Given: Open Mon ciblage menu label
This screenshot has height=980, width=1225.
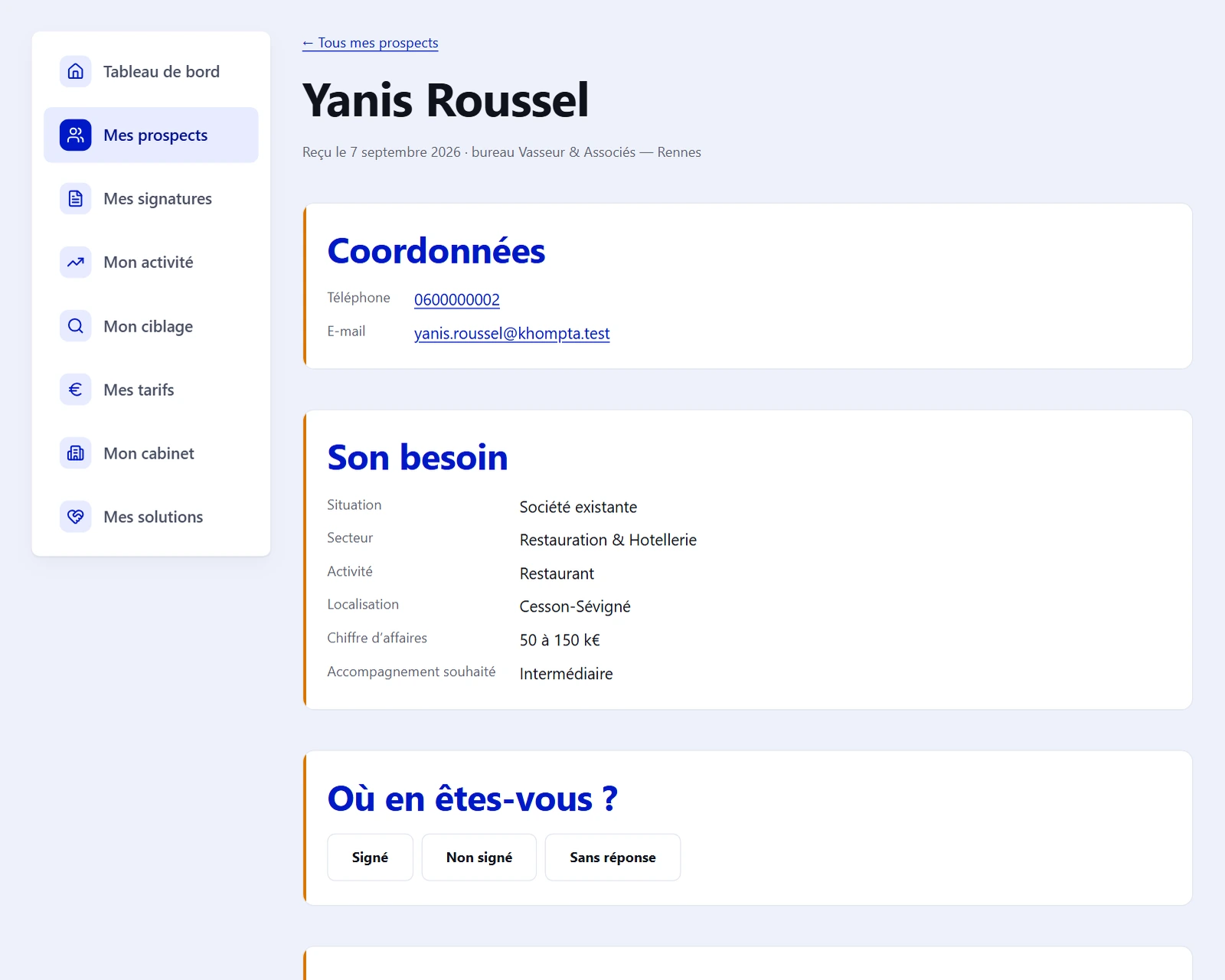Looking at the screenshot, I should click(x=149, y=326).
